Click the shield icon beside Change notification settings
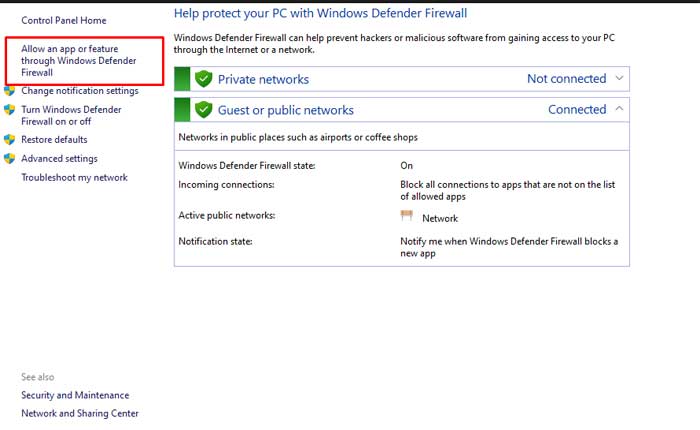Image resolution: width=700 pixels, height=430 pixels. [x=10, y=91]
